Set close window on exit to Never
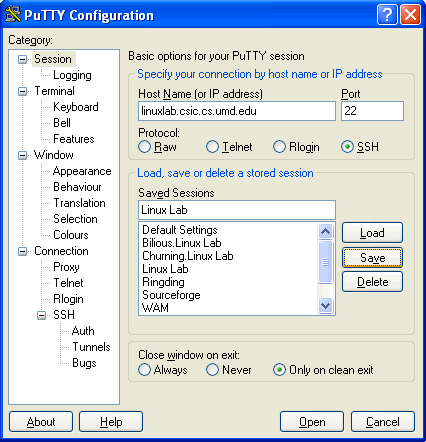The height and width of the screenshot is (442, 426). (x=212, y=370)
